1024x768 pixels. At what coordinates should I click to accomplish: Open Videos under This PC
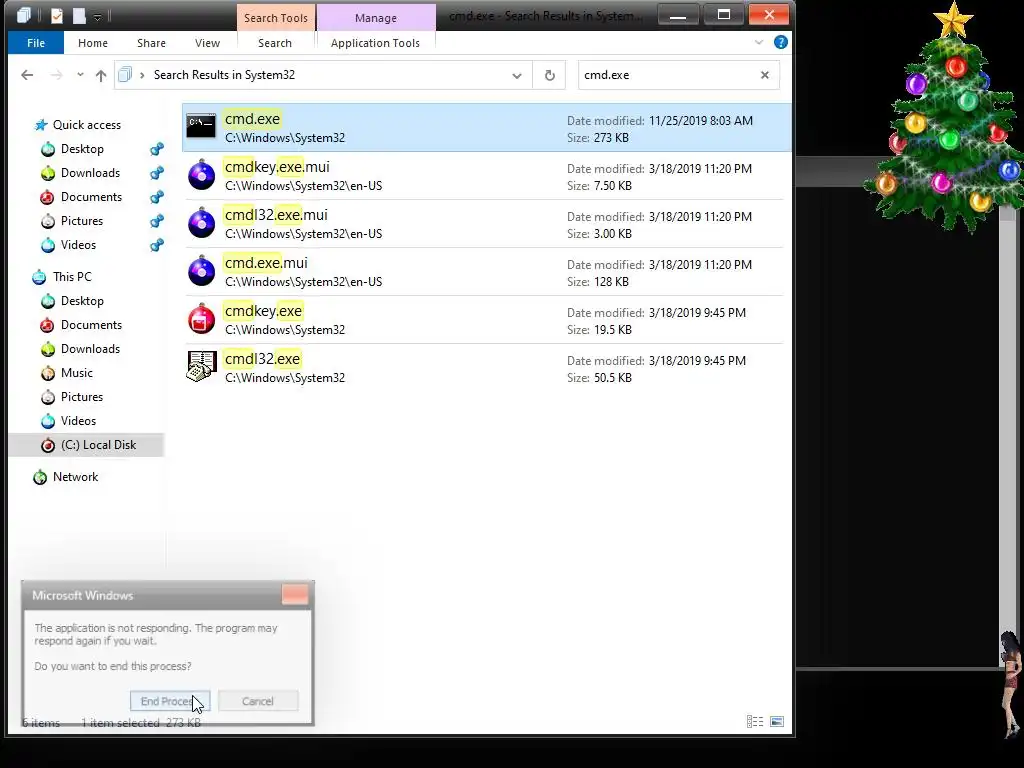78,421
